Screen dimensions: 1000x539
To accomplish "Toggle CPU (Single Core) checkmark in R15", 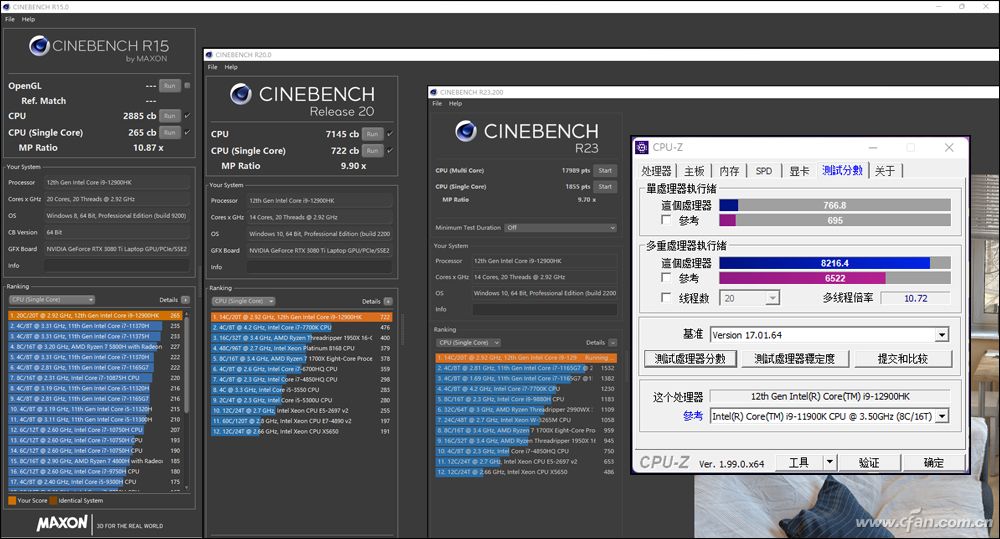I will point(187,132).
